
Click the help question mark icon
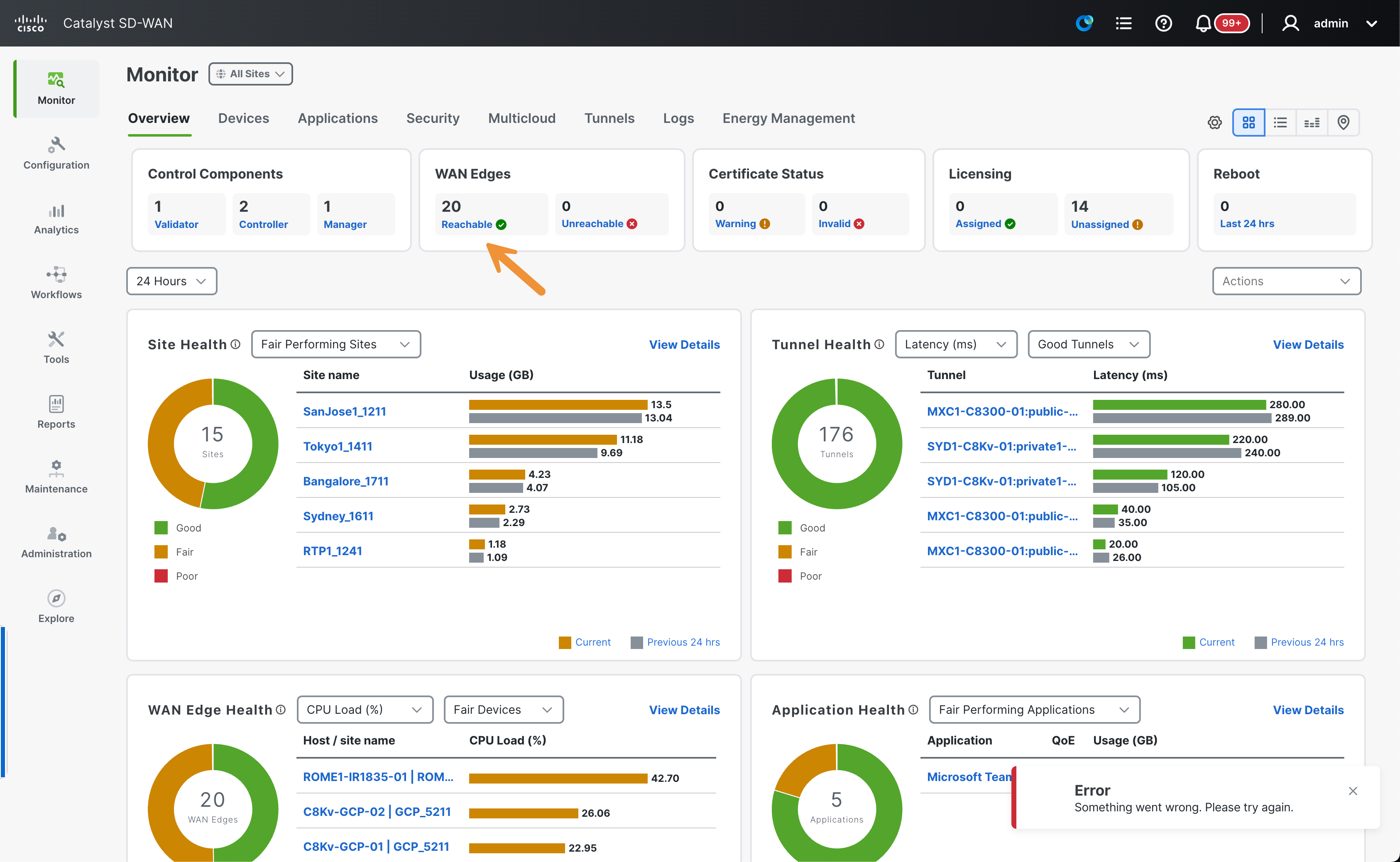(1163, 23)
